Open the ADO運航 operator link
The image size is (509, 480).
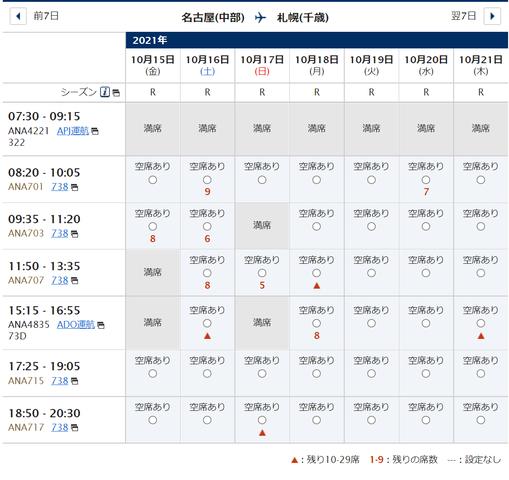[76, 325]
